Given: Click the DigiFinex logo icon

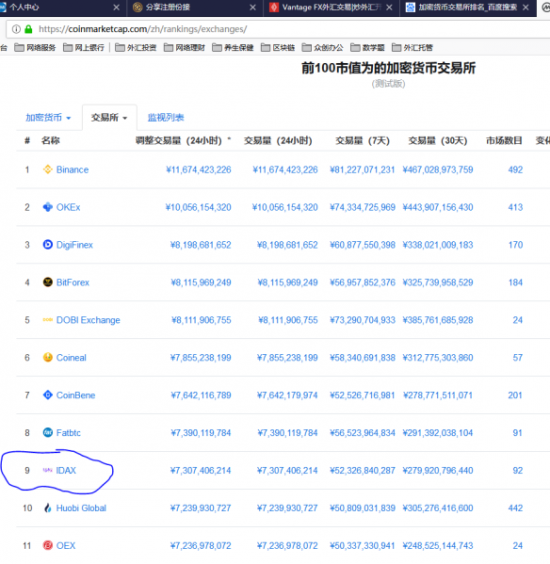Looking at the screenshot, I should click(47, 245).
